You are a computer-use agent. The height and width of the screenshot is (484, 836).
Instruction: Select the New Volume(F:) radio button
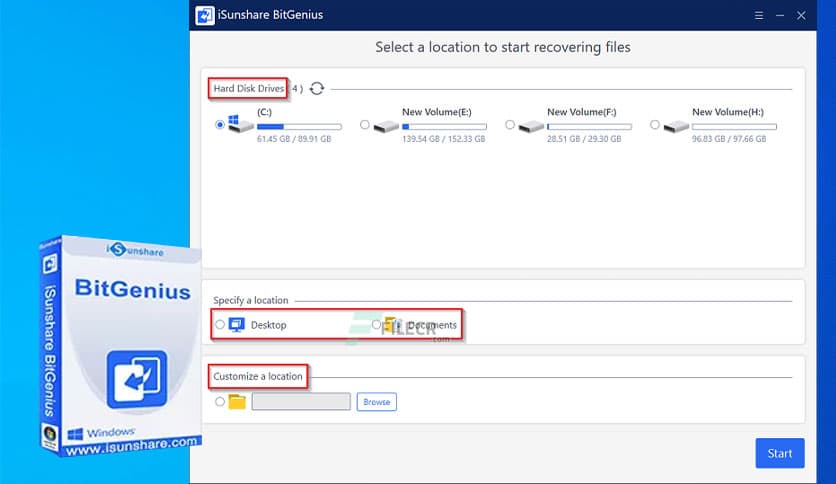click(x=510, y=126)
